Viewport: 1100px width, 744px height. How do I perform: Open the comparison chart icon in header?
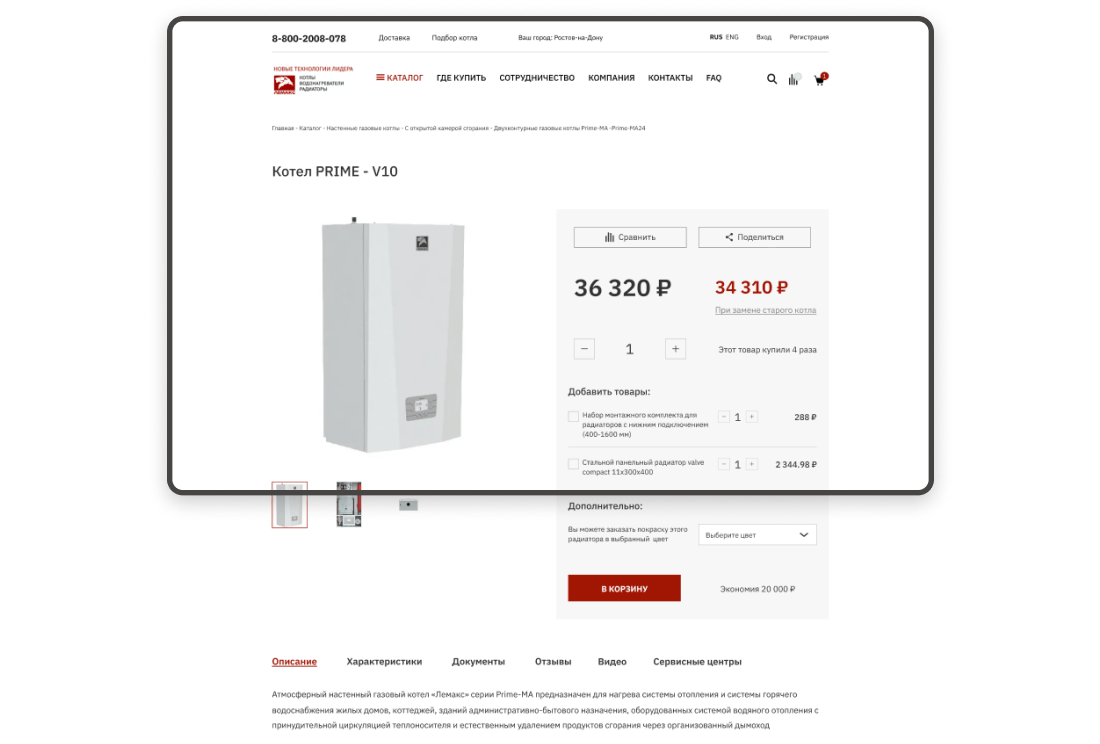[x=794, y=79]
